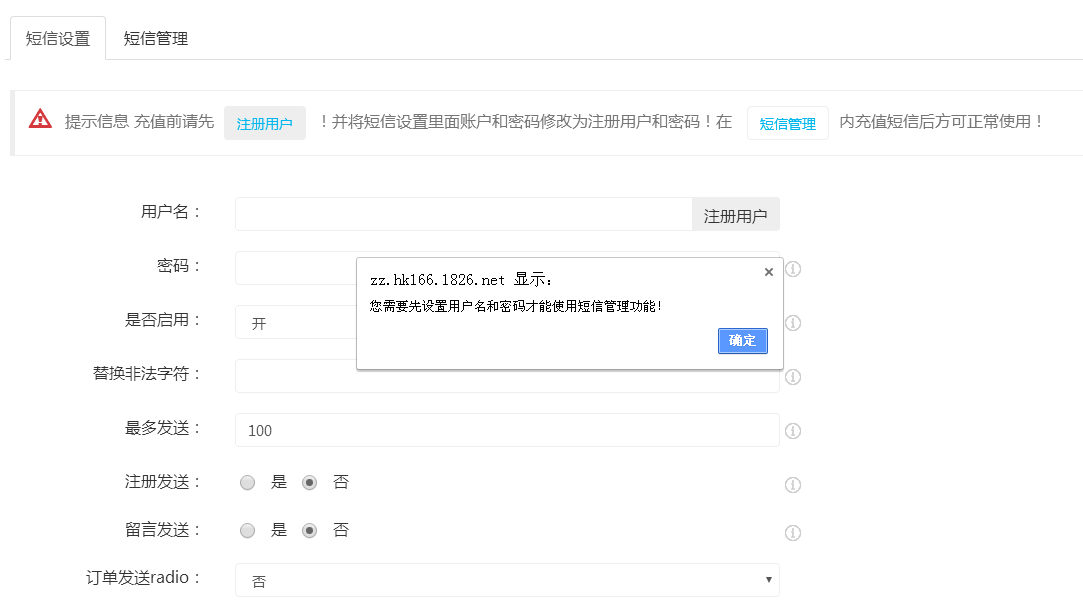This screenshot has width=1083, height=605.
Task: Dismiss the dialog with its × icon
Action: tap(768, 271)
